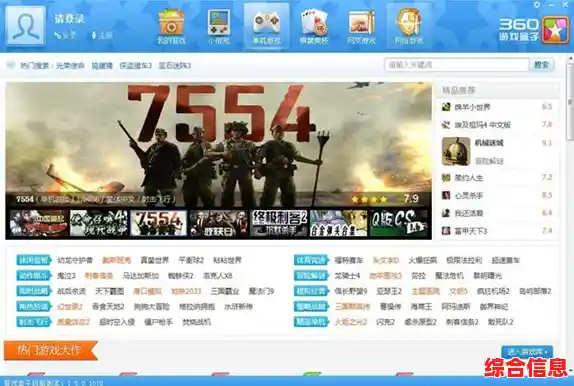Open the 策略战棋 category tag
Viewport: 574px width, 386px height.
point(311,306)
